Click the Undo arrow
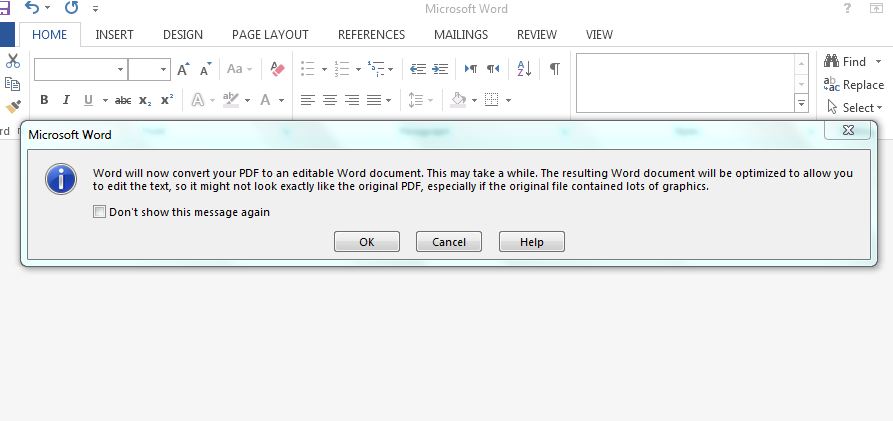893x421 pixels. (33, 8)
